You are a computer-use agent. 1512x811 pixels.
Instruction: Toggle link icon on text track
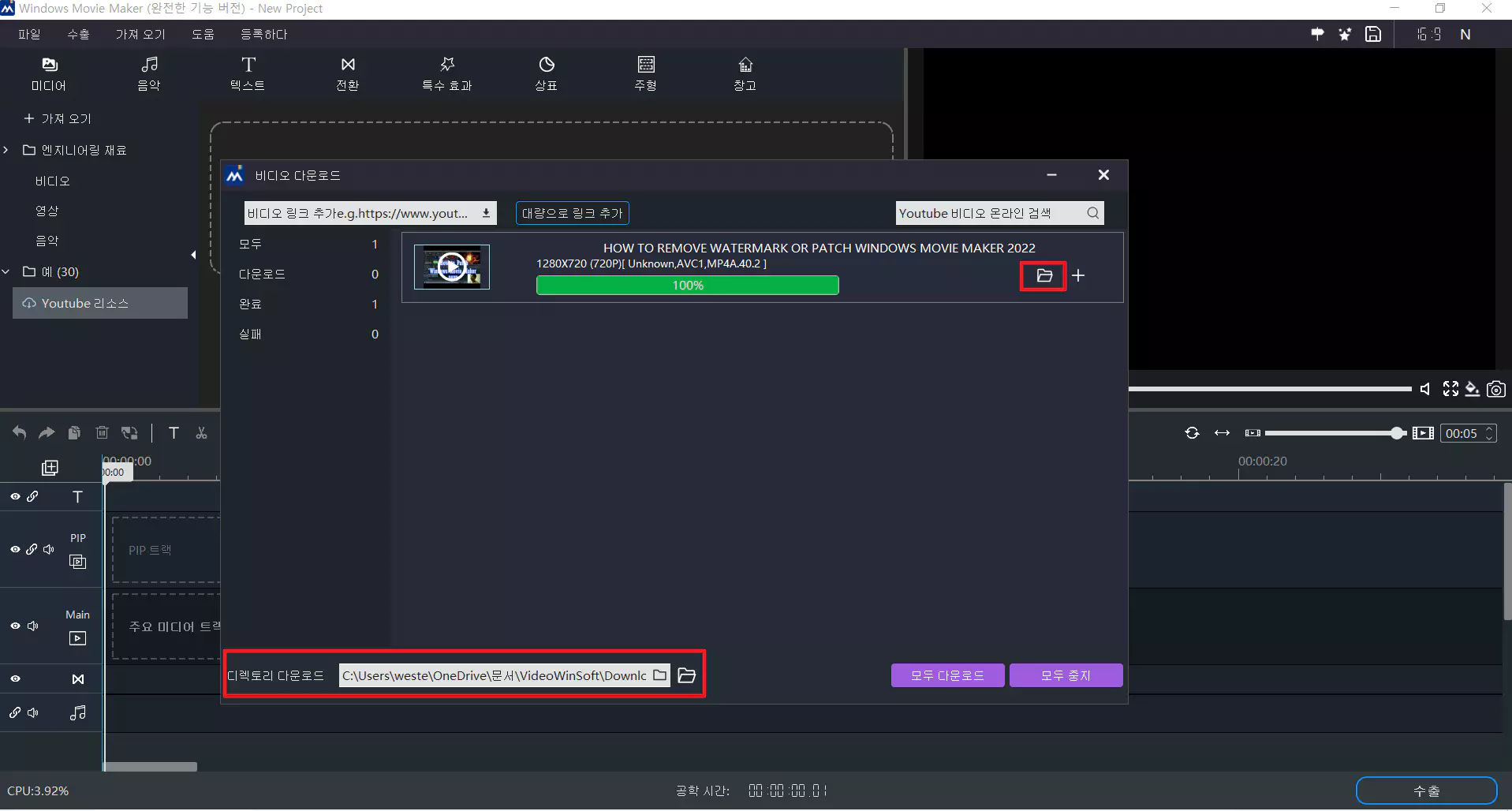pos(32,496)
